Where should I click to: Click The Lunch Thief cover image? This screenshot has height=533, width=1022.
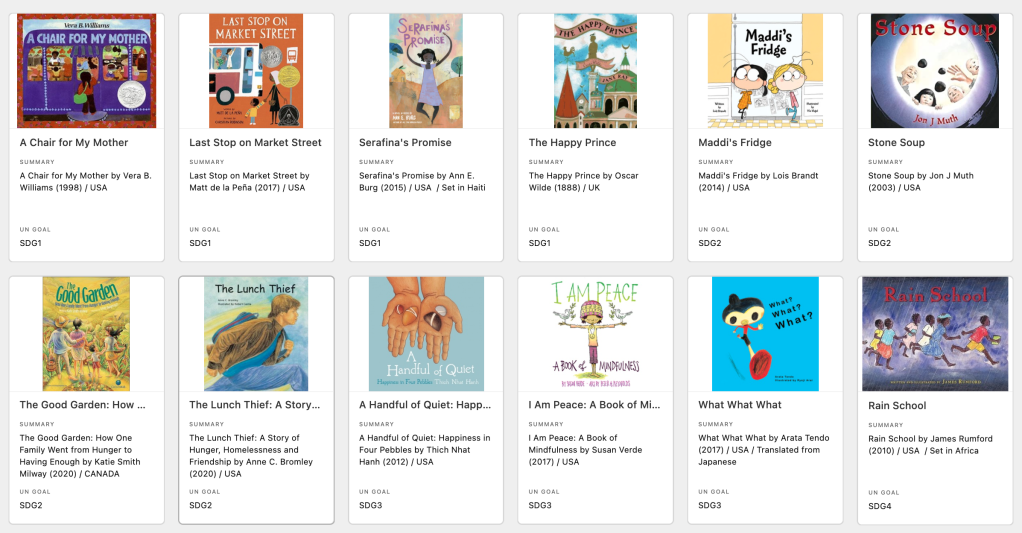[x=256, y=334]
